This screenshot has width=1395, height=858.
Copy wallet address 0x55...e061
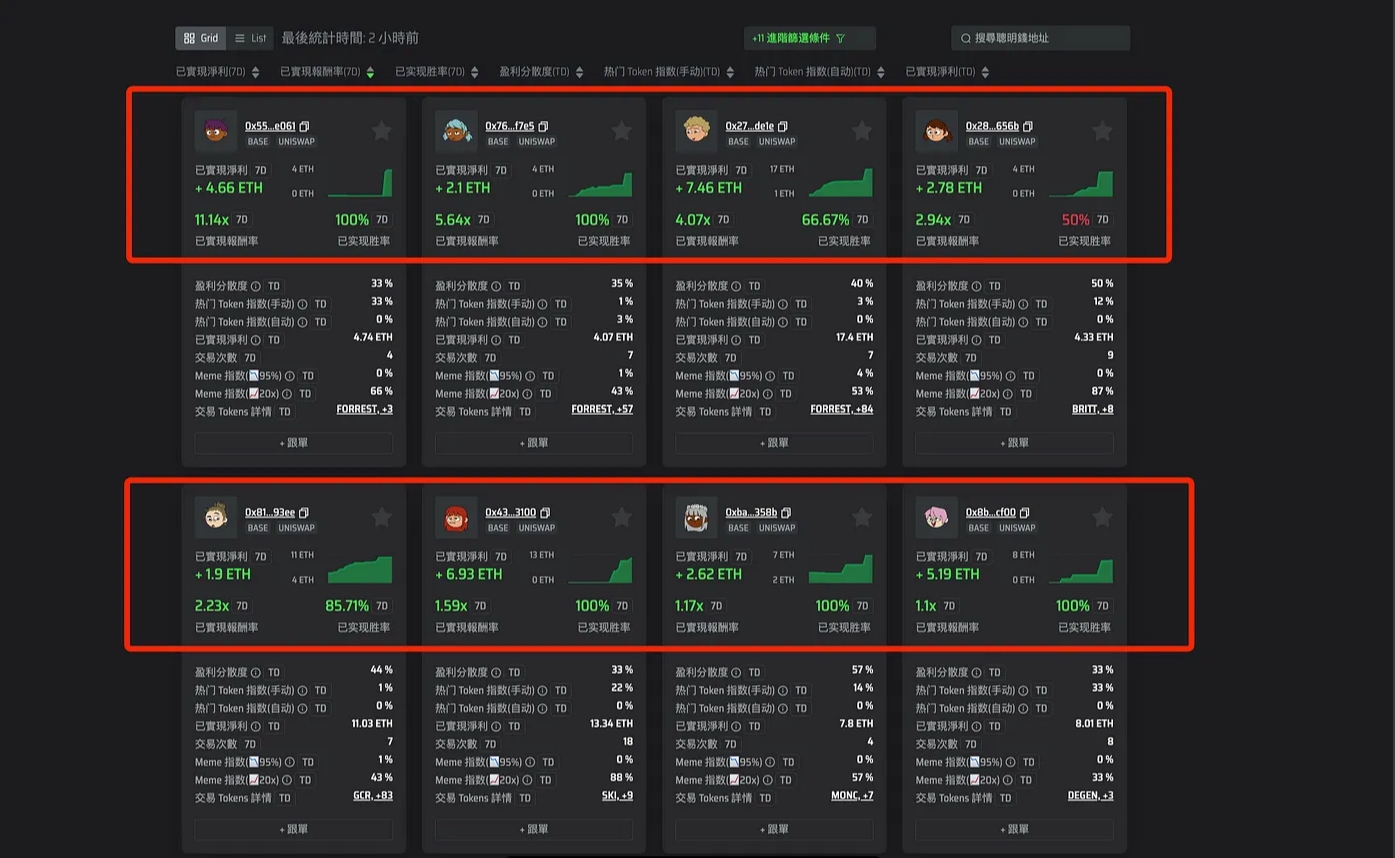point(305,127)
